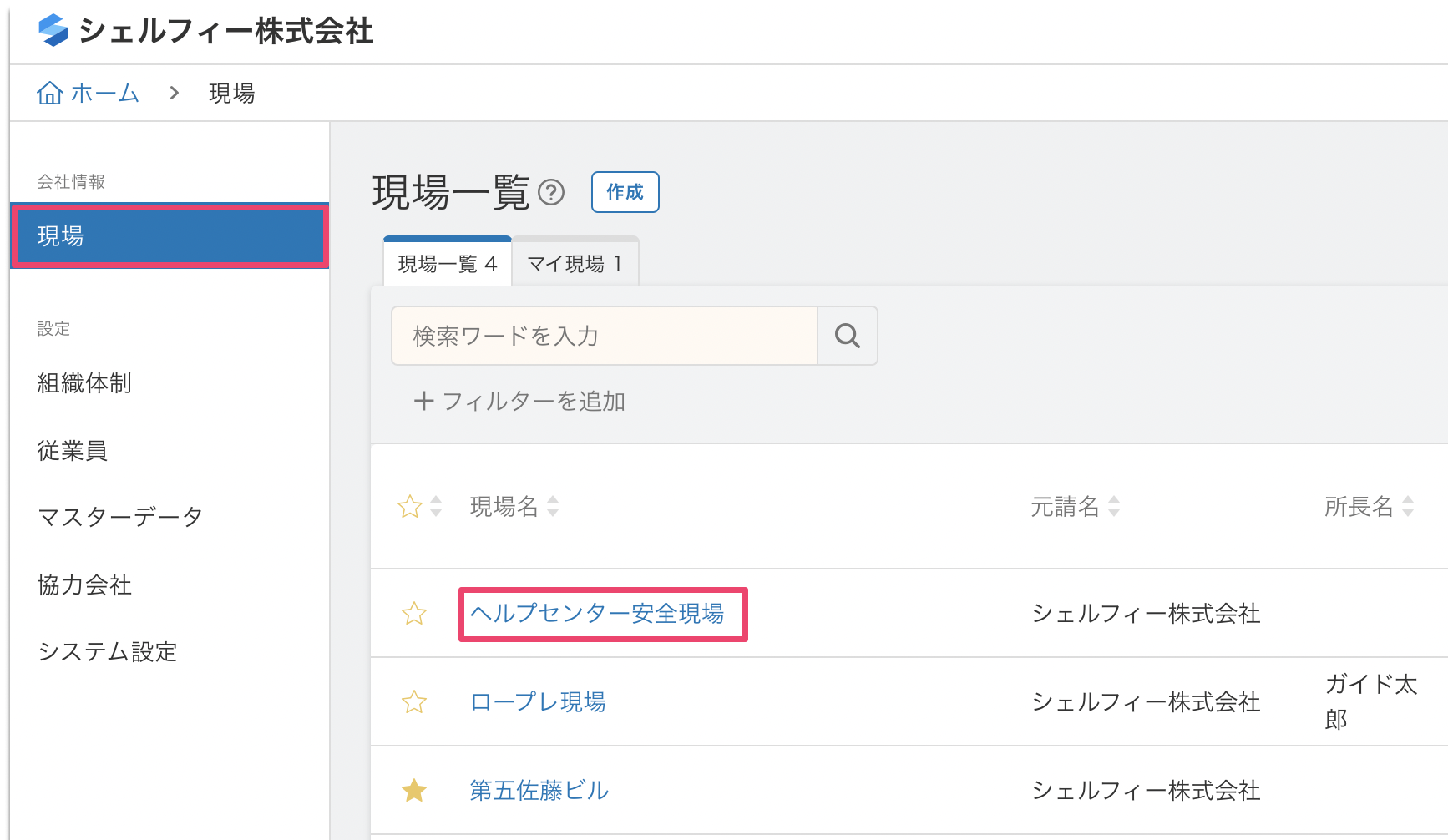1448x840 pixels.
Task: Click the 作成 button
Action: pos(625,192)
